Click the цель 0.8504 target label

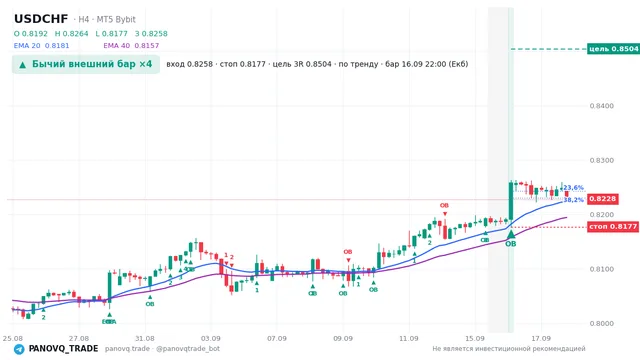tap(613, 49)
